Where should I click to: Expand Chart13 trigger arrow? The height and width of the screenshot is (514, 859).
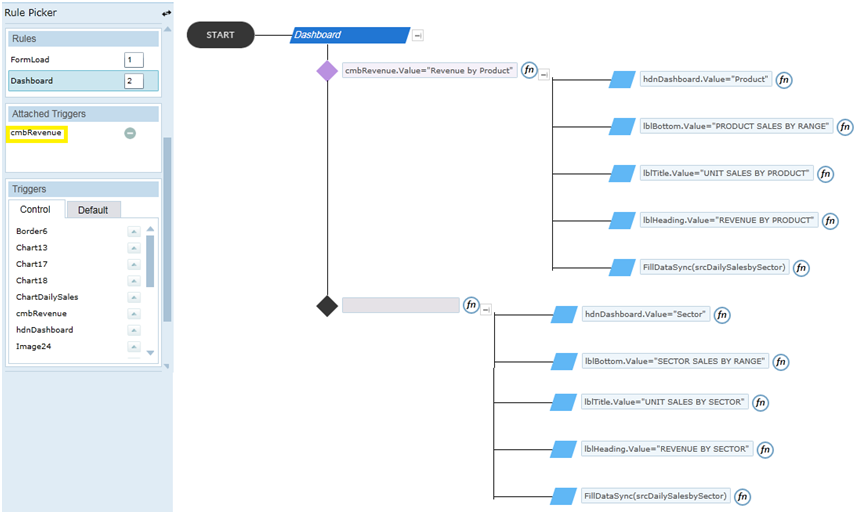pos(134,248)
